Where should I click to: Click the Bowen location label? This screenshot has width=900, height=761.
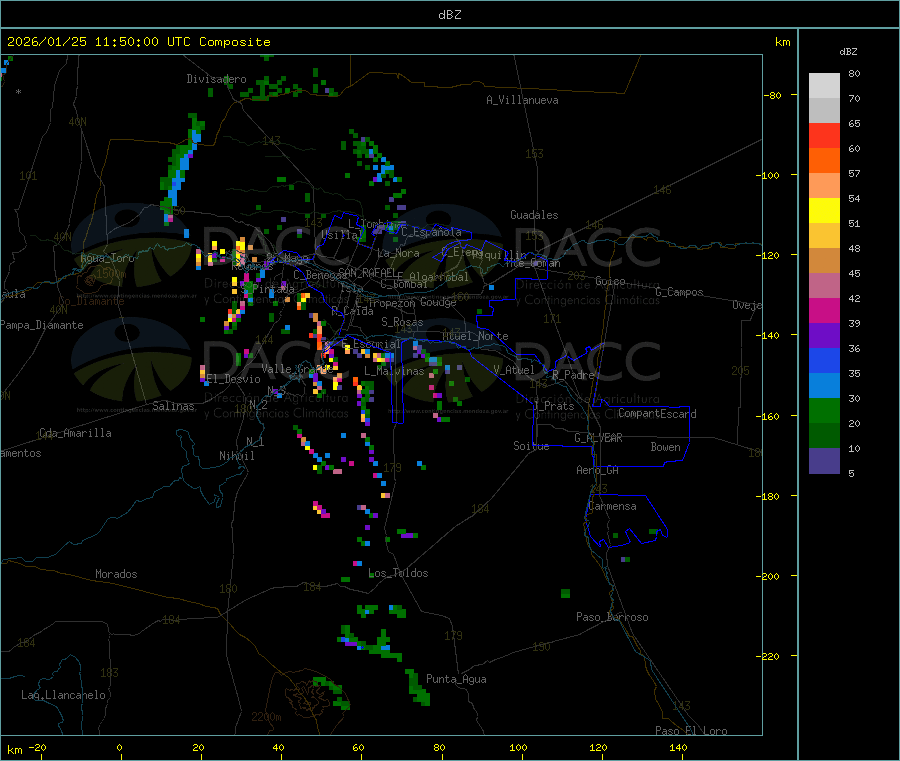(x=666, y=447)
